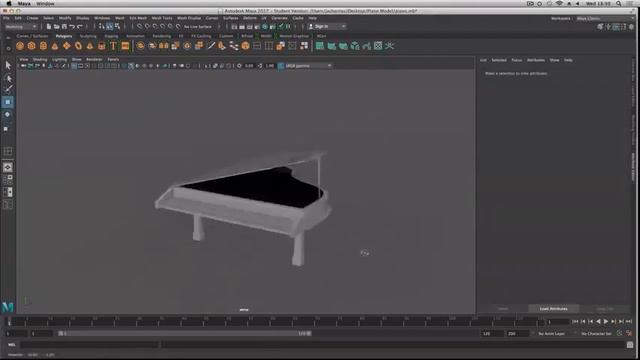Toggle Attribute Editor sidebar button at top right
The image size is (640, 360).
[616, 27]
